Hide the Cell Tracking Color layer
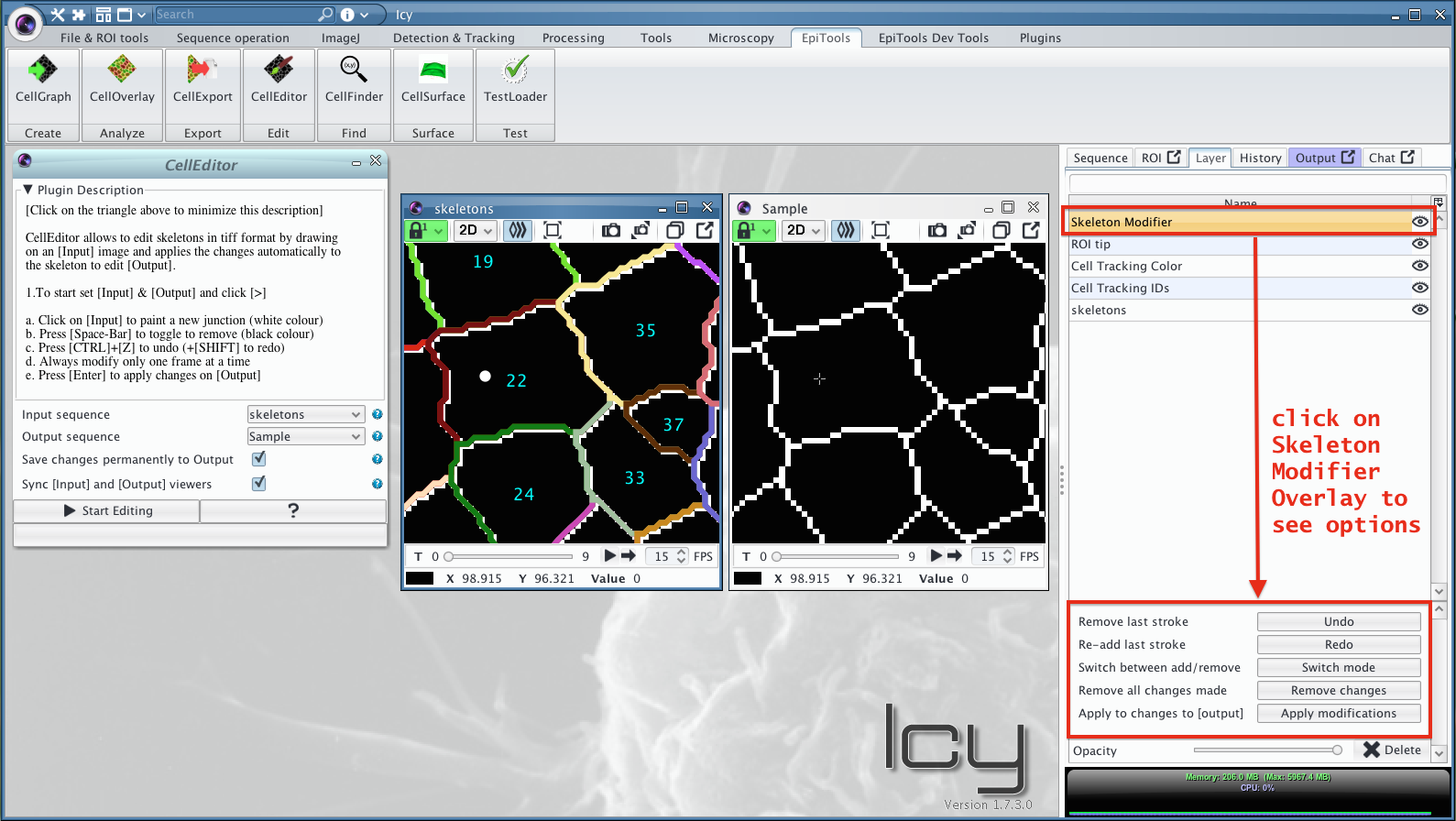 tap(1419, 266)
